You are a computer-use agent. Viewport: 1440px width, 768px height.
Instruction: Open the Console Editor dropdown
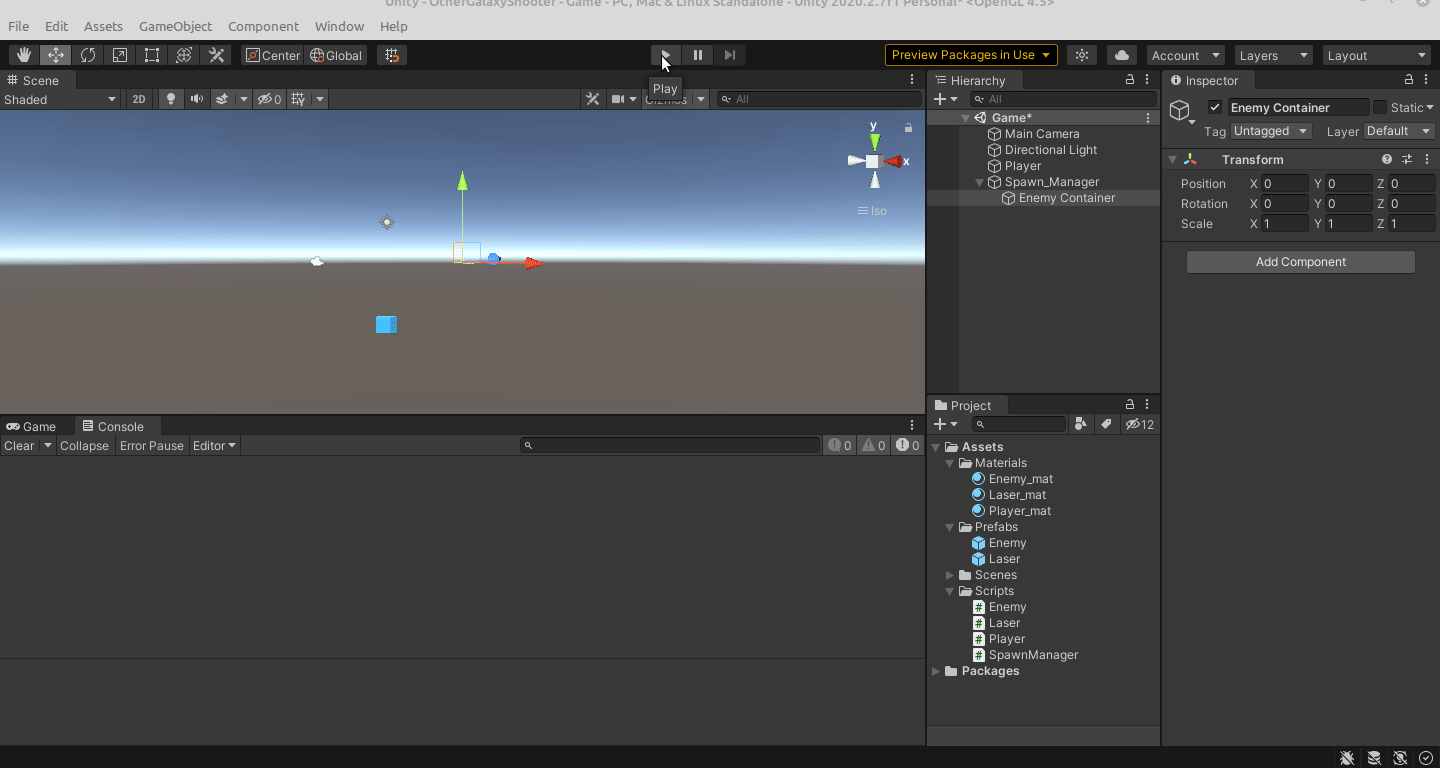pos(214,446)
